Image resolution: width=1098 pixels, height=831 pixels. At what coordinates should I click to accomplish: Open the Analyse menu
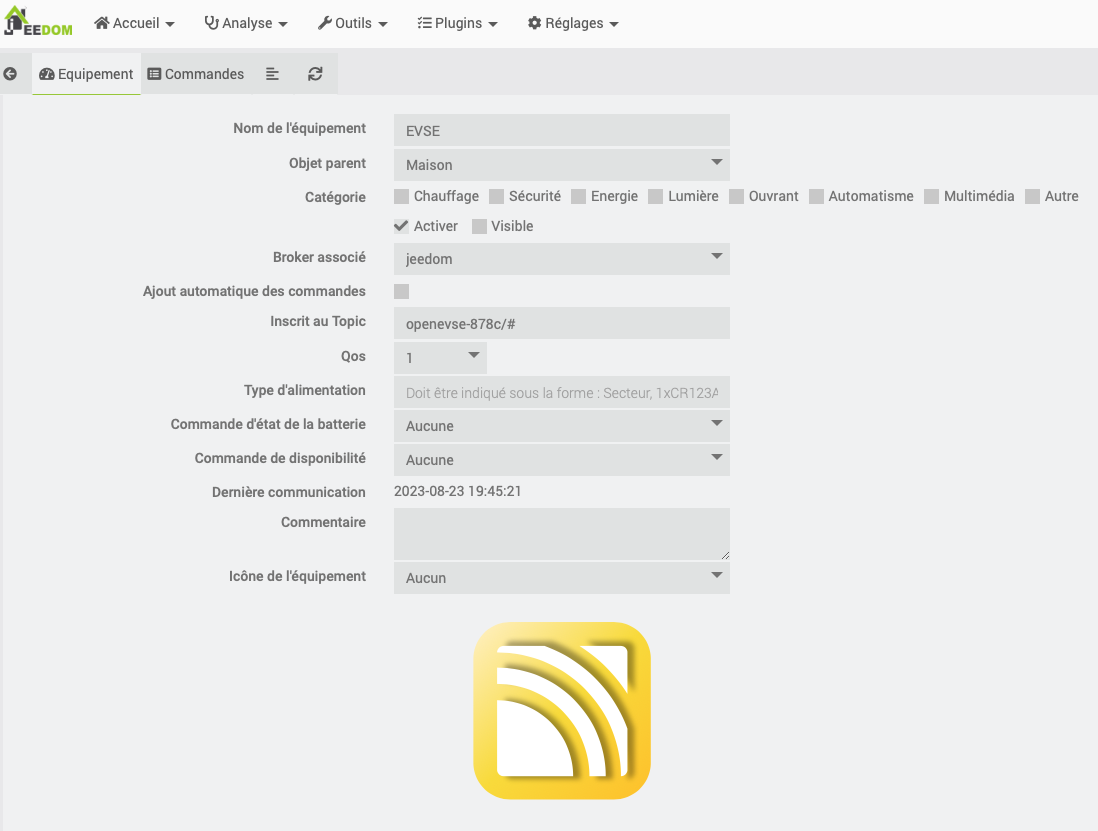tap(246, 23)
